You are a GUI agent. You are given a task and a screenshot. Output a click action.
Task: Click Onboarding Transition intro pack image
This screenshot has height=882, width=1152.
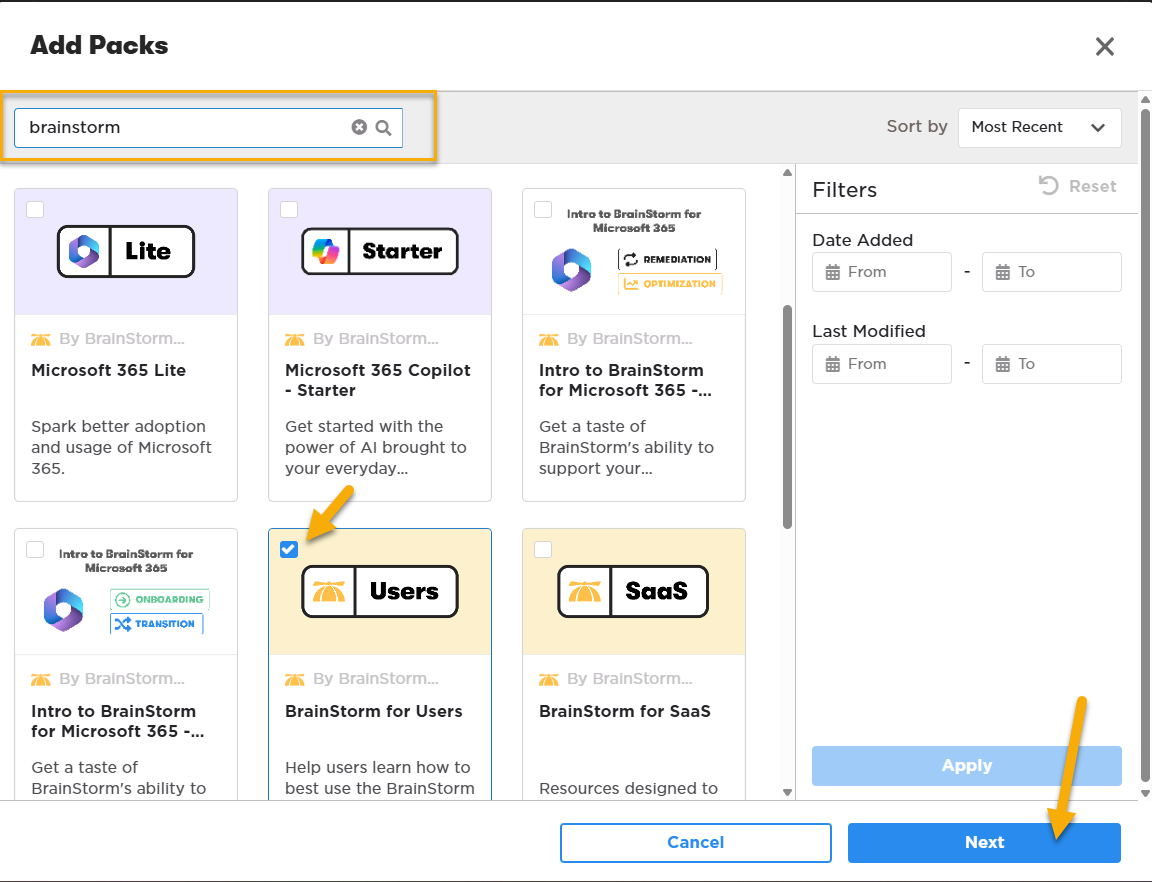pos(126,592)
